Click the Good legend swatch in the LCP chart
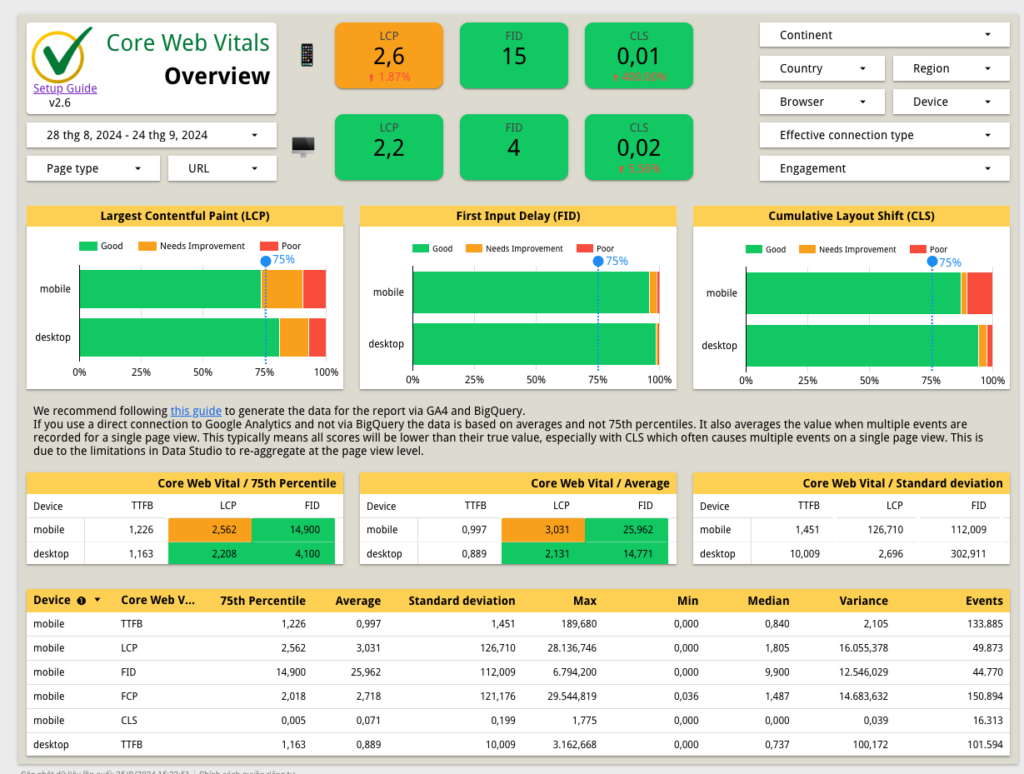Image resolution: width=1024 pixels, height=774 pixels. pyautogui.click(x=88, y=246)
